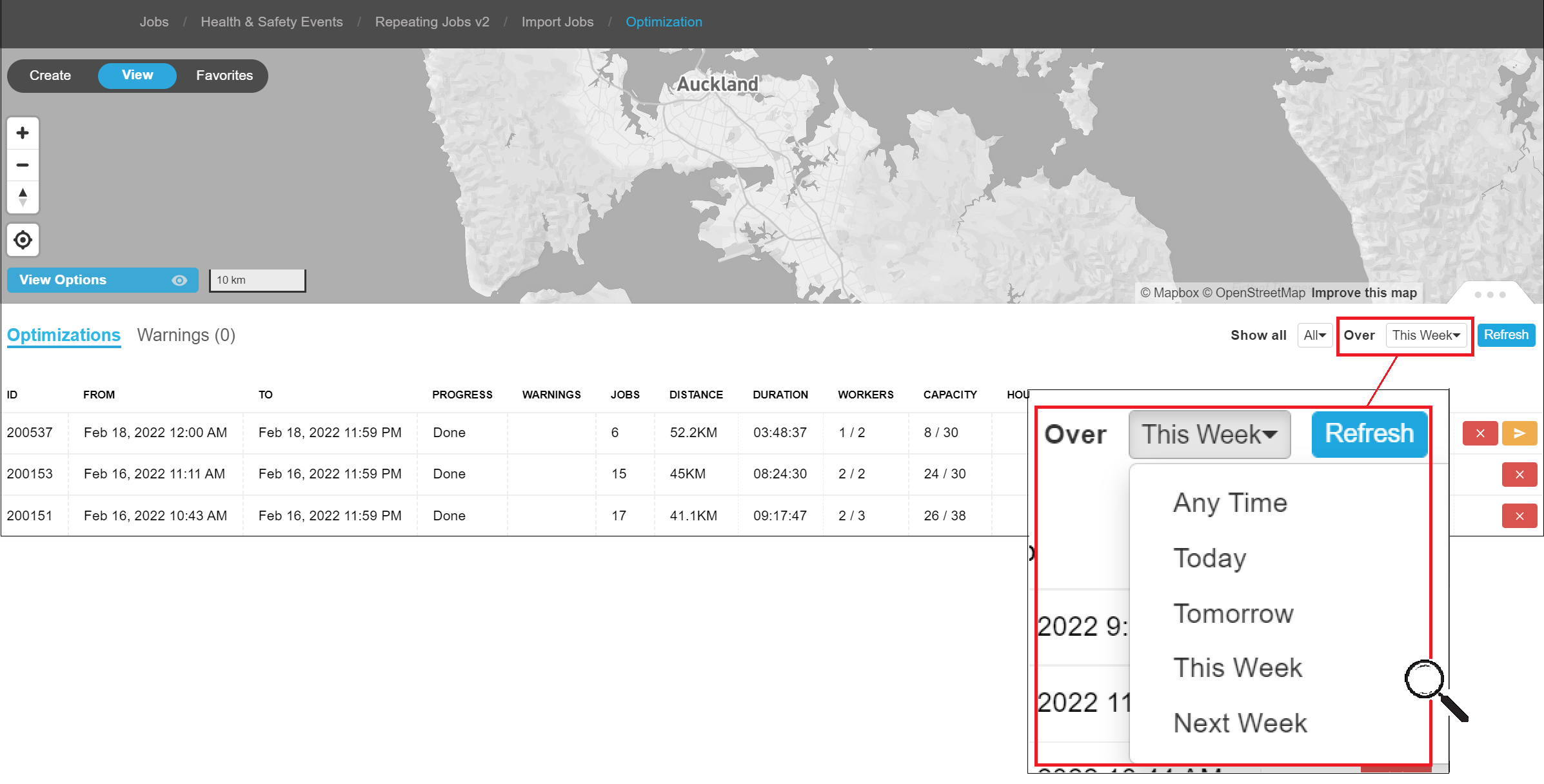Sort by the CAPACITY column header
The height and width of the screenshot is (784, 1544).
coord(950,395)
